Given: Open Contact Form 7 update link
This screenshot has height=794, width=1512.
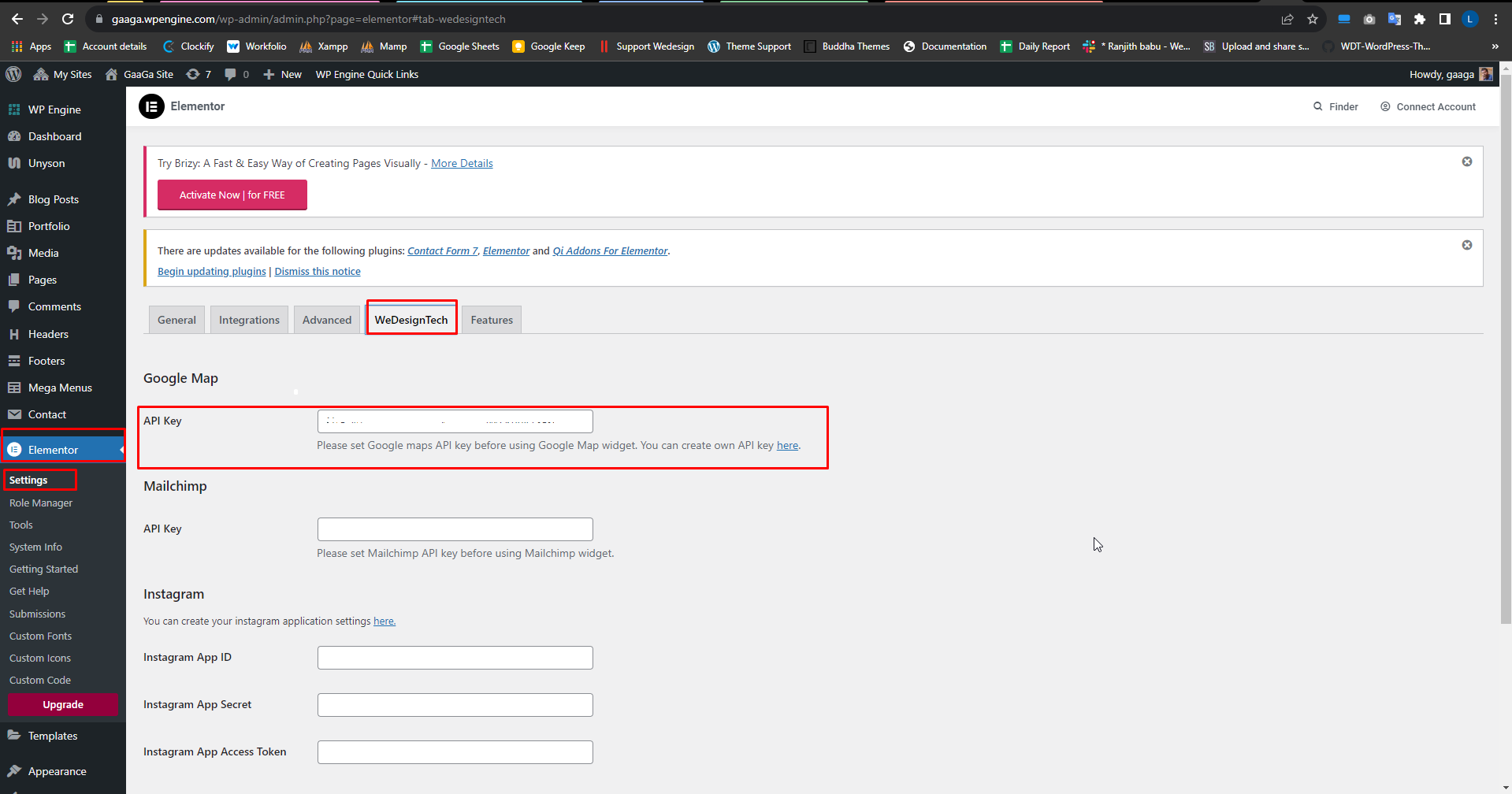Looking at the screenshot, I should [x=443, y=250].
